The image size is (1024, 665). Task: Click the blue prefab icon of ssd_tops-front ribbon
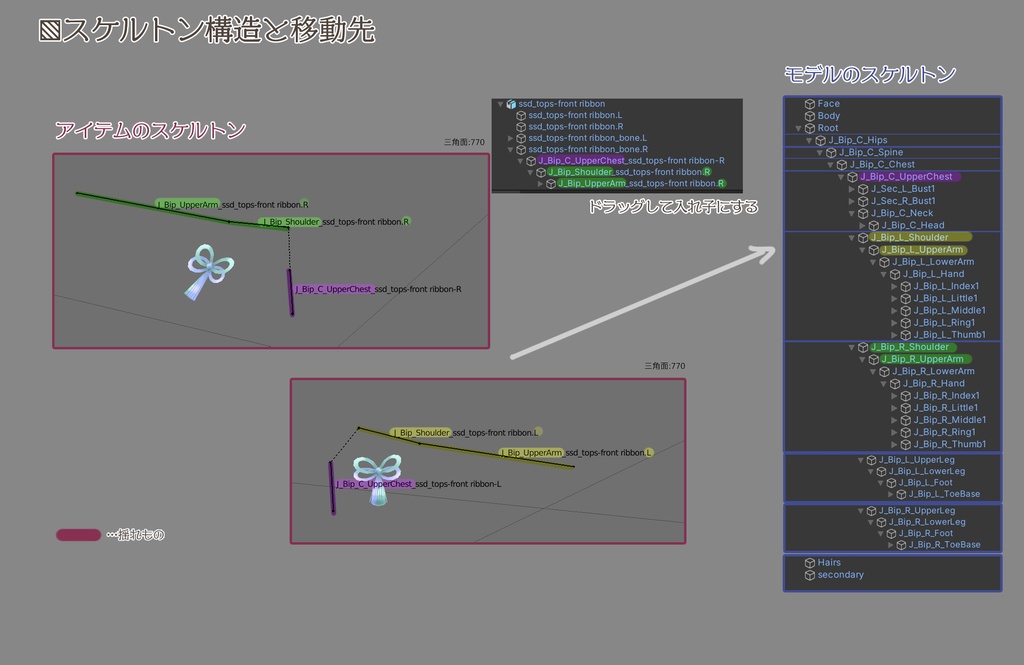511,104
